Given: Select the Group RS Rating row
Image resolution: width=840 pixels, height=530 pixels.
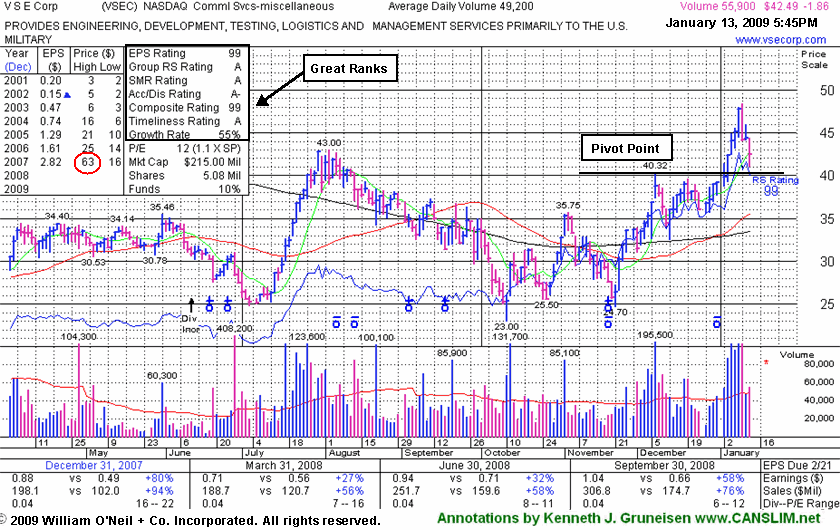Looking at the screenshot, I should click(185, 67).
